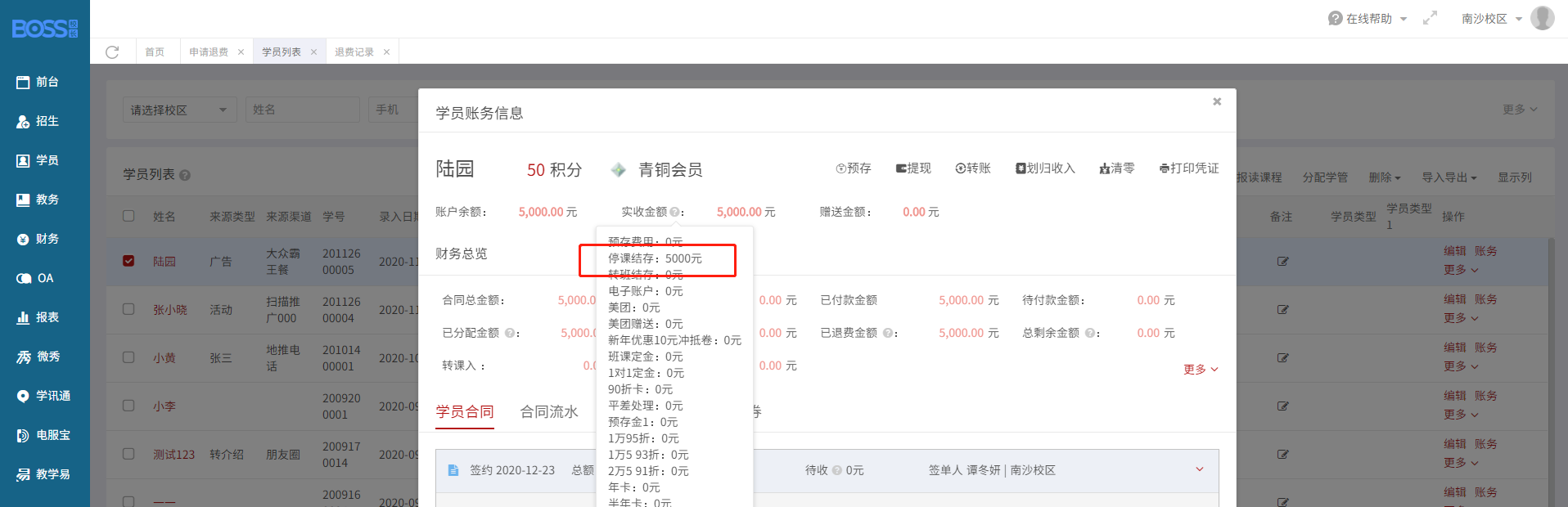
Task: Click the 姓名 search input field
Action: 302,110
